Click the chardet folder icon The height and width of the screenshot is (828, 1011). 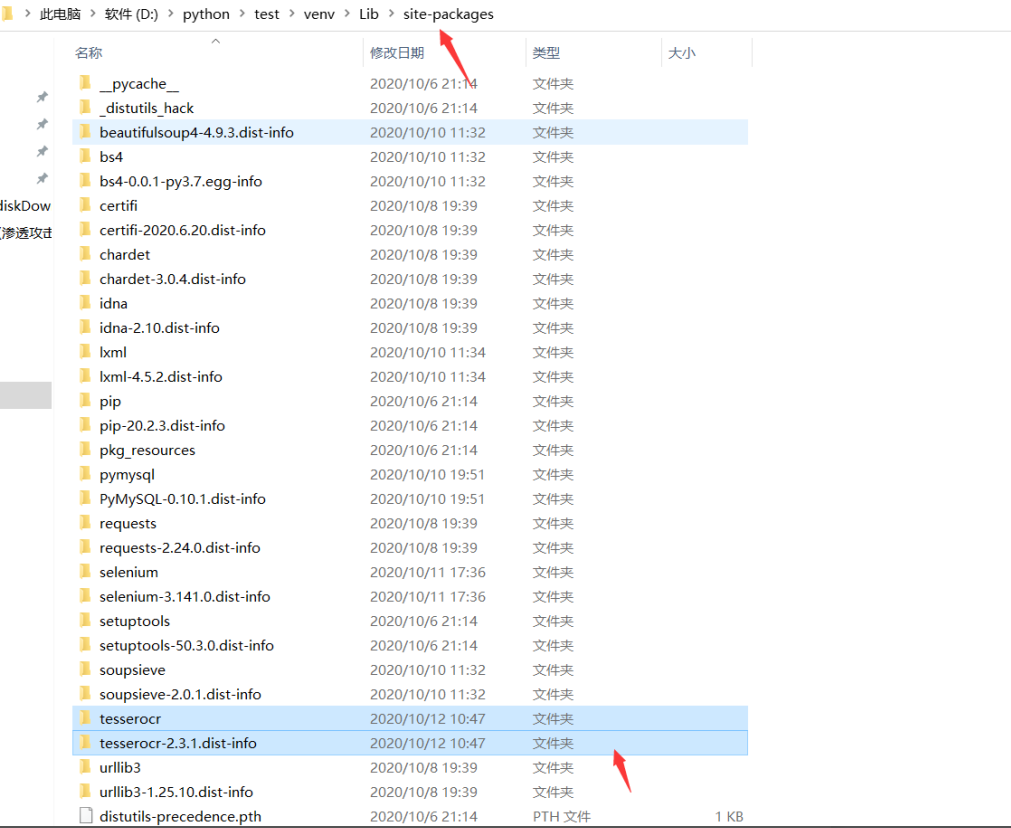click(x=85, y=254)
